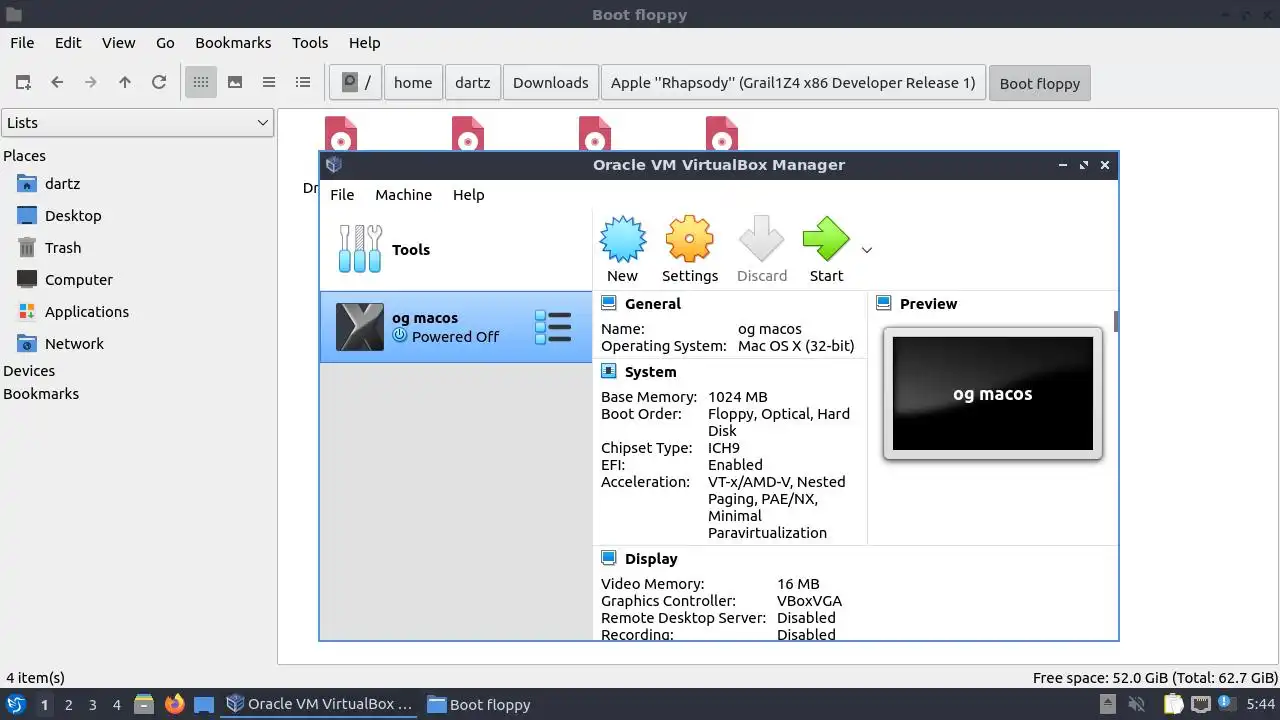Click the System section header
The height and width of the screenshot is (720, 1280).
(650, 371)
